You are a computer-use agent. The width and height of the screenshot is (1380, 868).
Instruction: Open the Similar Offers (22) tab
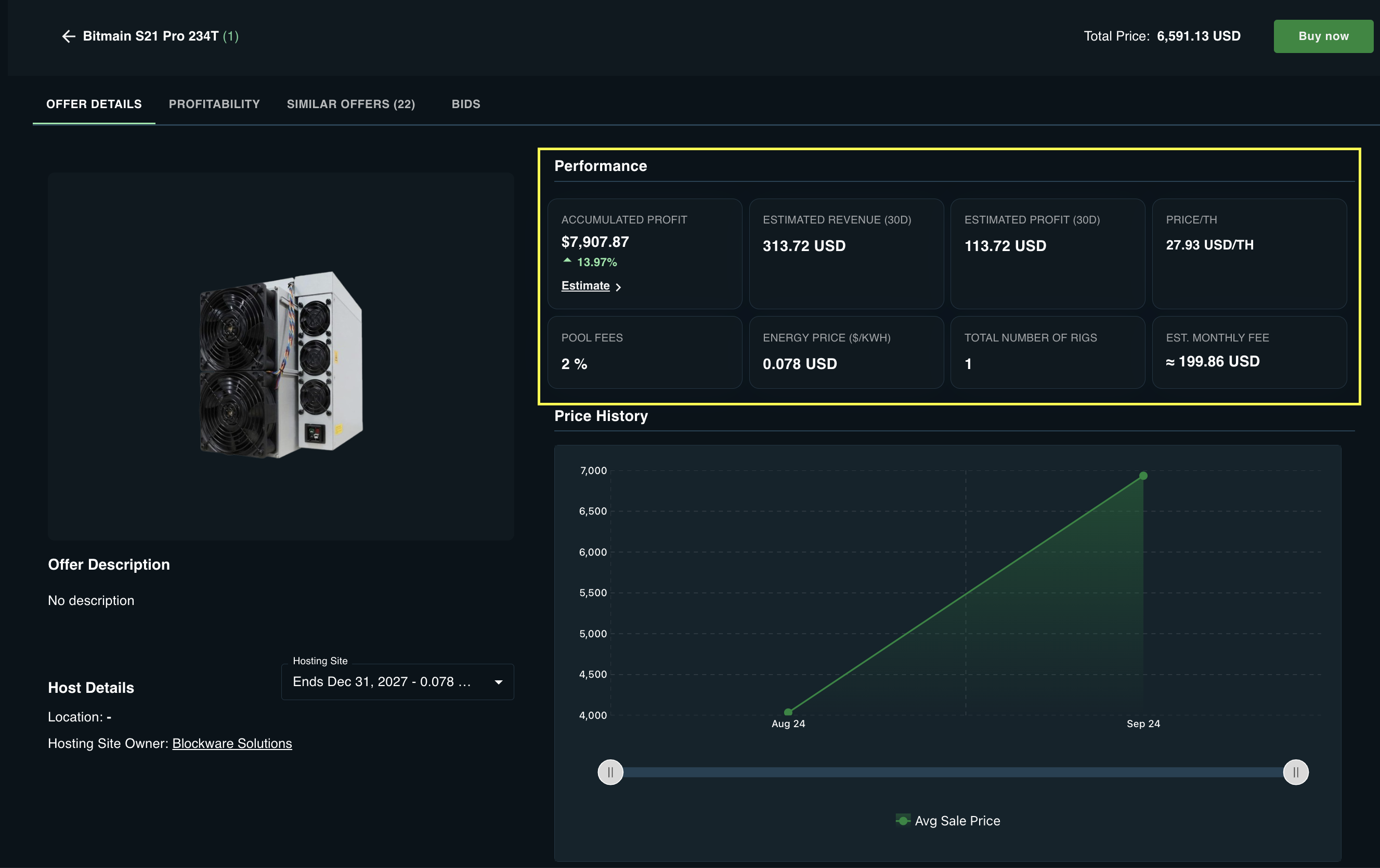pos(351,104)
